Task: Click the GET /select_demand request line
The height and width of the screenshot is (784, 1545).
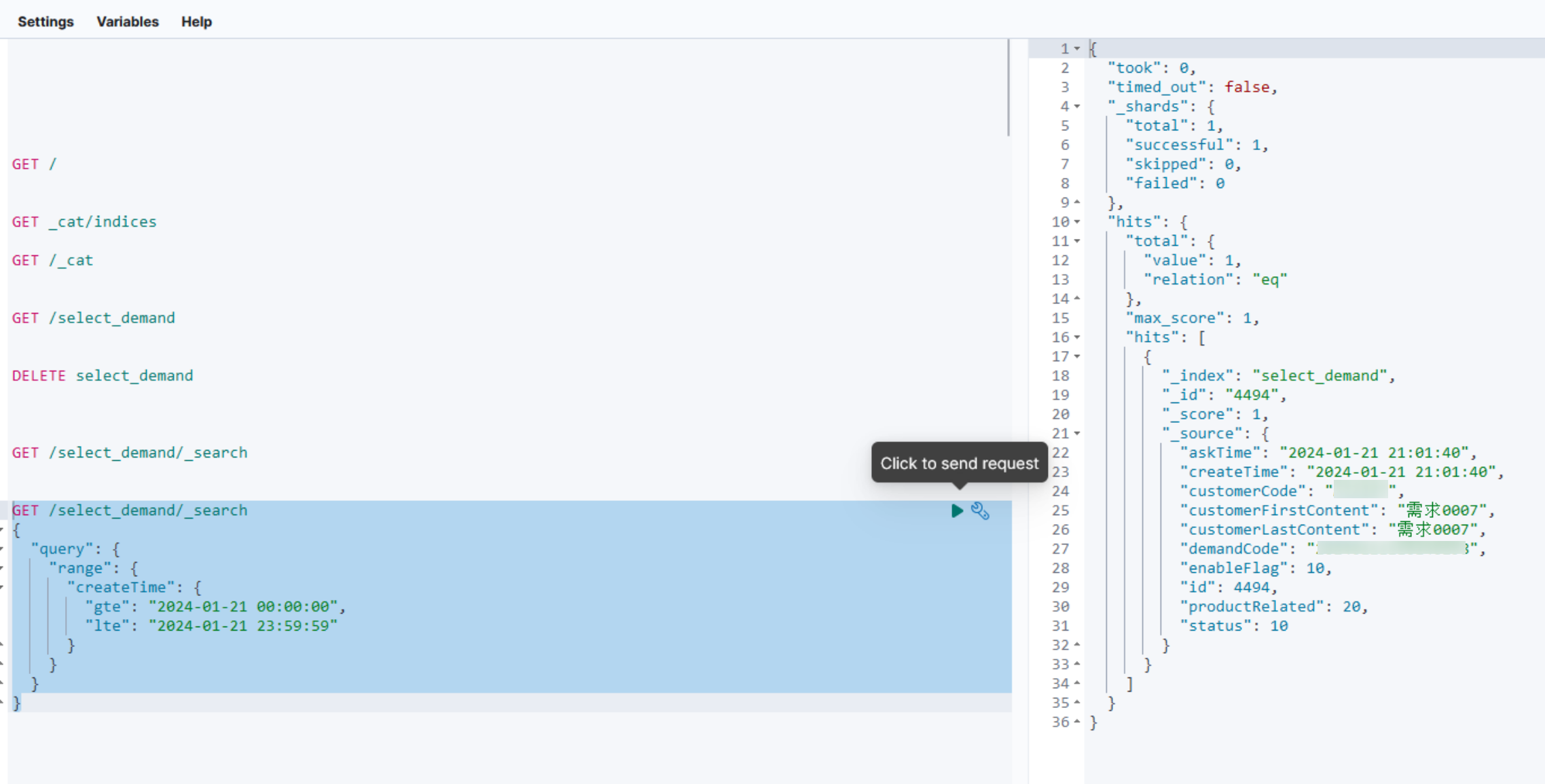Action: [93, 318]
